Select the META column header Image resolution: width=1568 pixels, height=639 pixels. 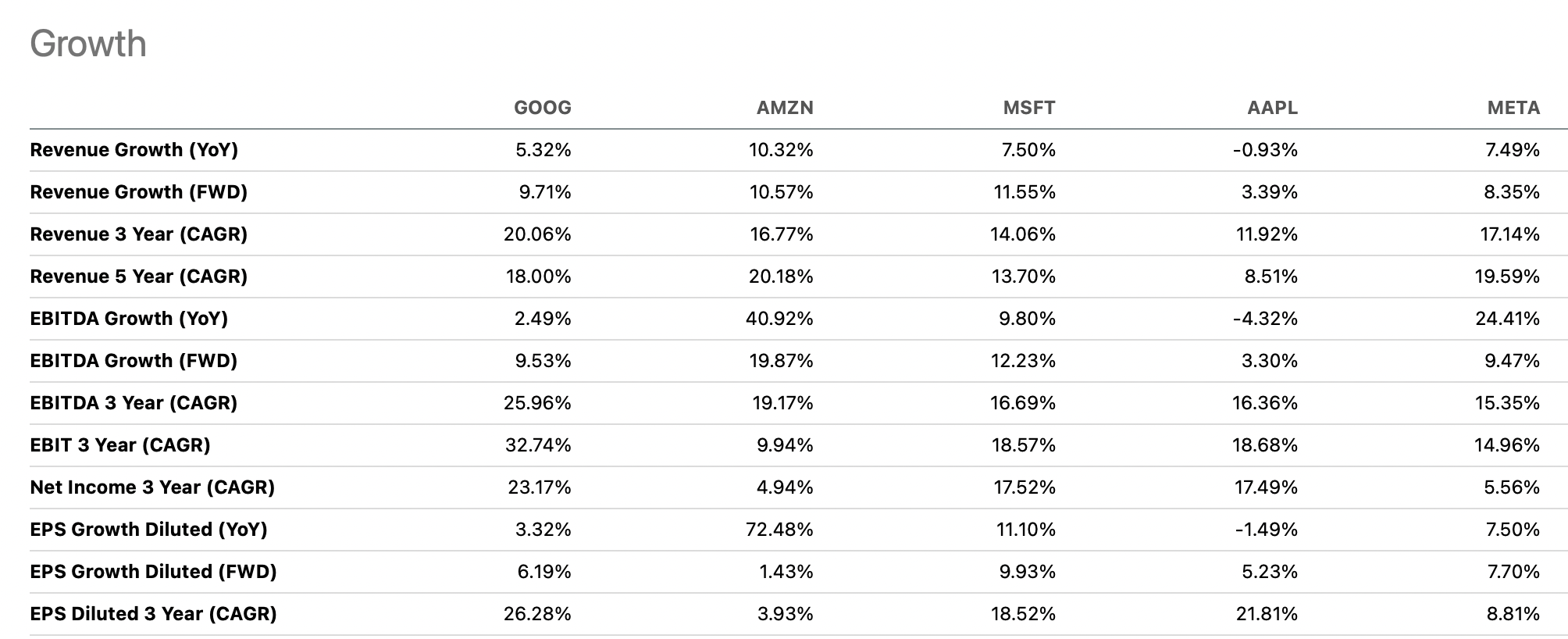point(1513,108)
